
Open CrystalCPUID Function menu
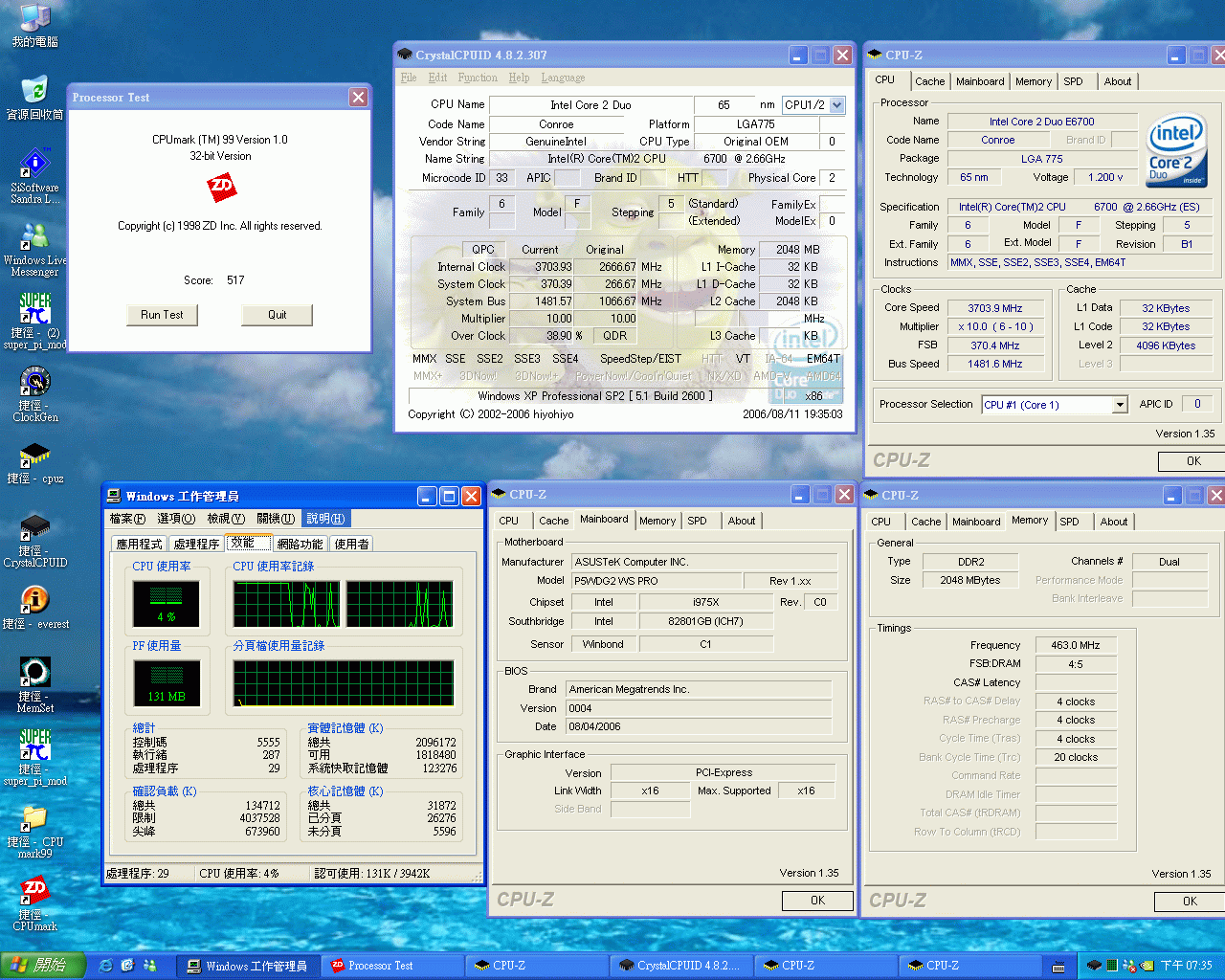tap(478, 78)
